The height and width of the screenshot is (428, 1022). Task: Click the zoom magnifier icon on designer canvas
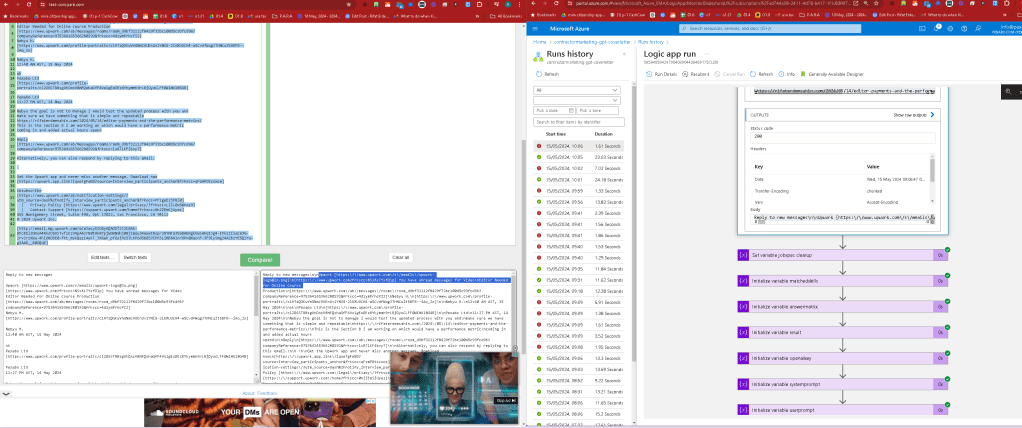tap(1009, 92)
